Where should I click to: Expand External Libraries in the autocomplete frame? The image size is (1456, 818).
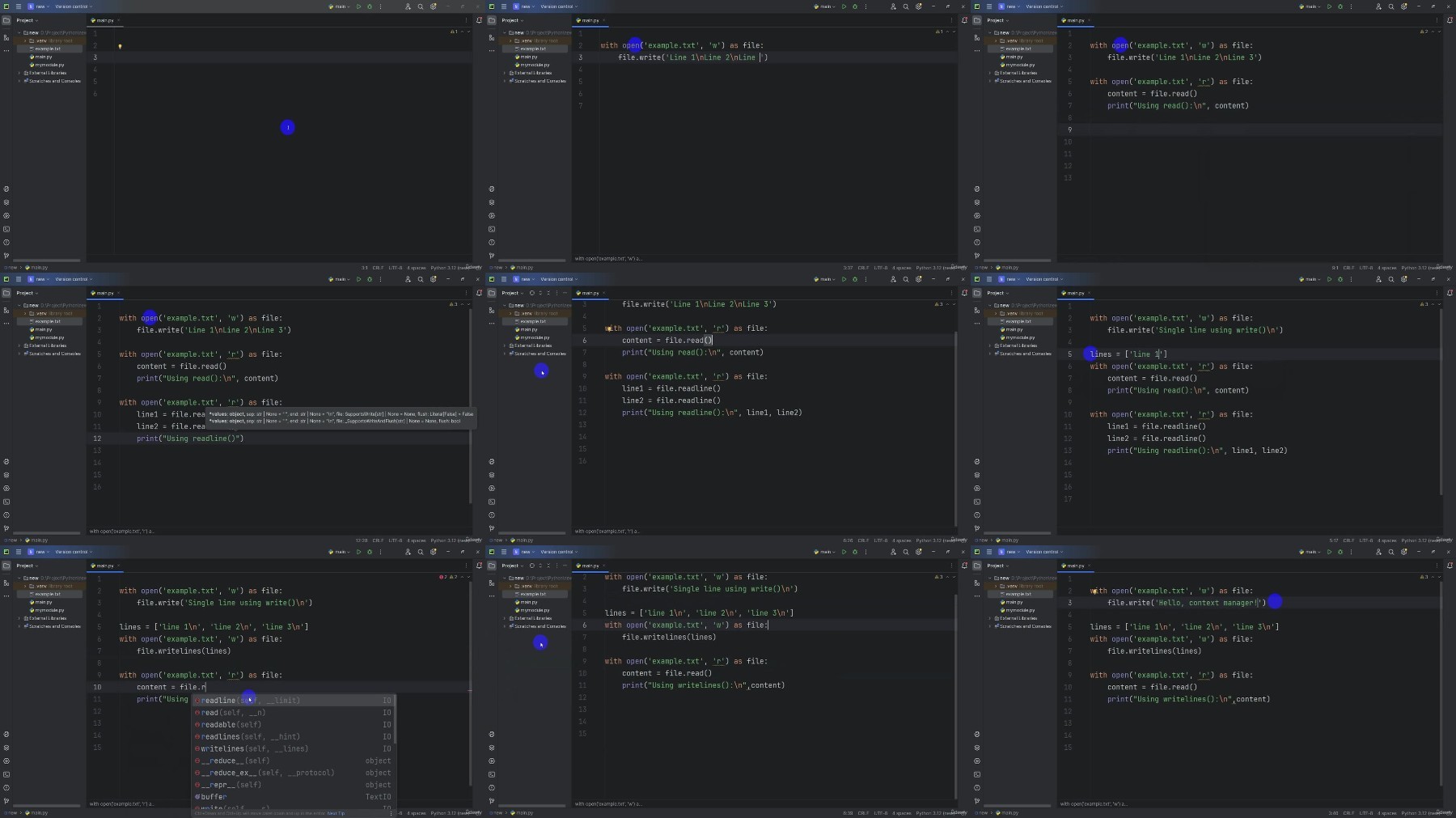tap(19, 618)
